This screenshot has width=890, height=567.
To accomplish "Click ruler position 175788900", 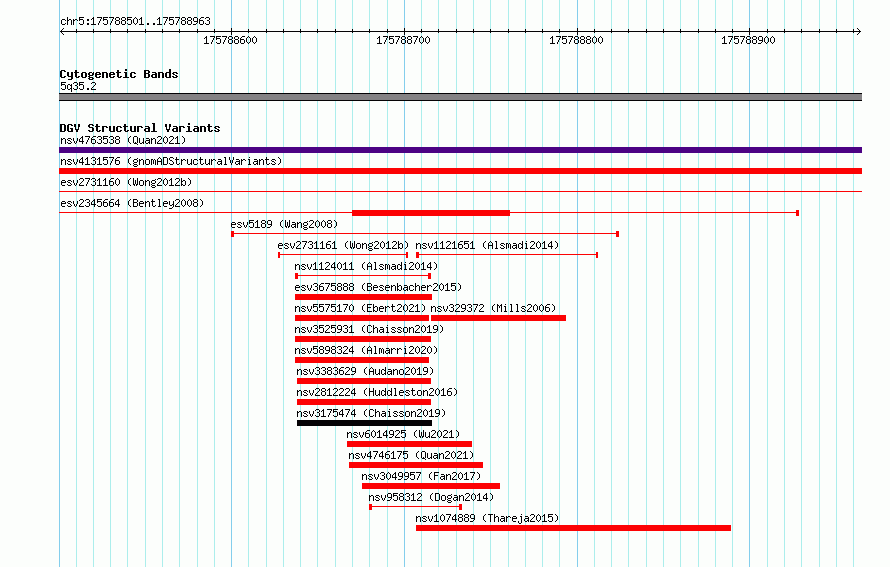I will (748, 40).
